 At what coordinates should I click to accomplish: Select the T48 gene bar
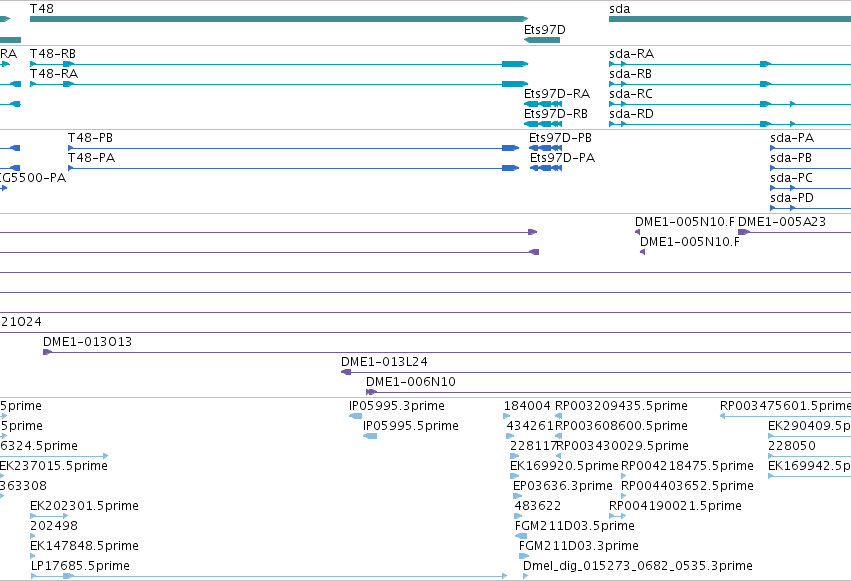tap(278, 19)
